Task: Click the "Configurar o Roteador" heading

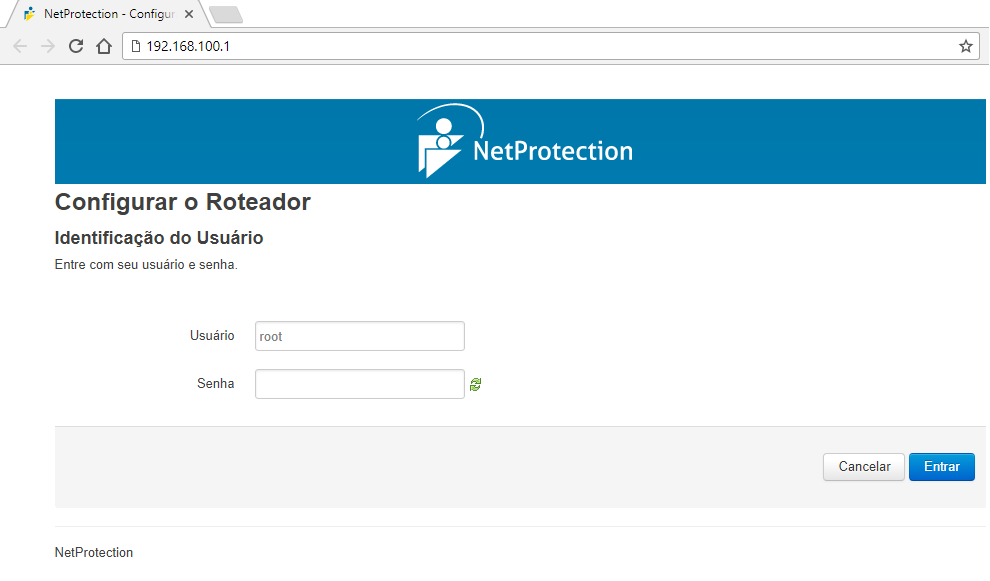Action: (x=182, y=202)
